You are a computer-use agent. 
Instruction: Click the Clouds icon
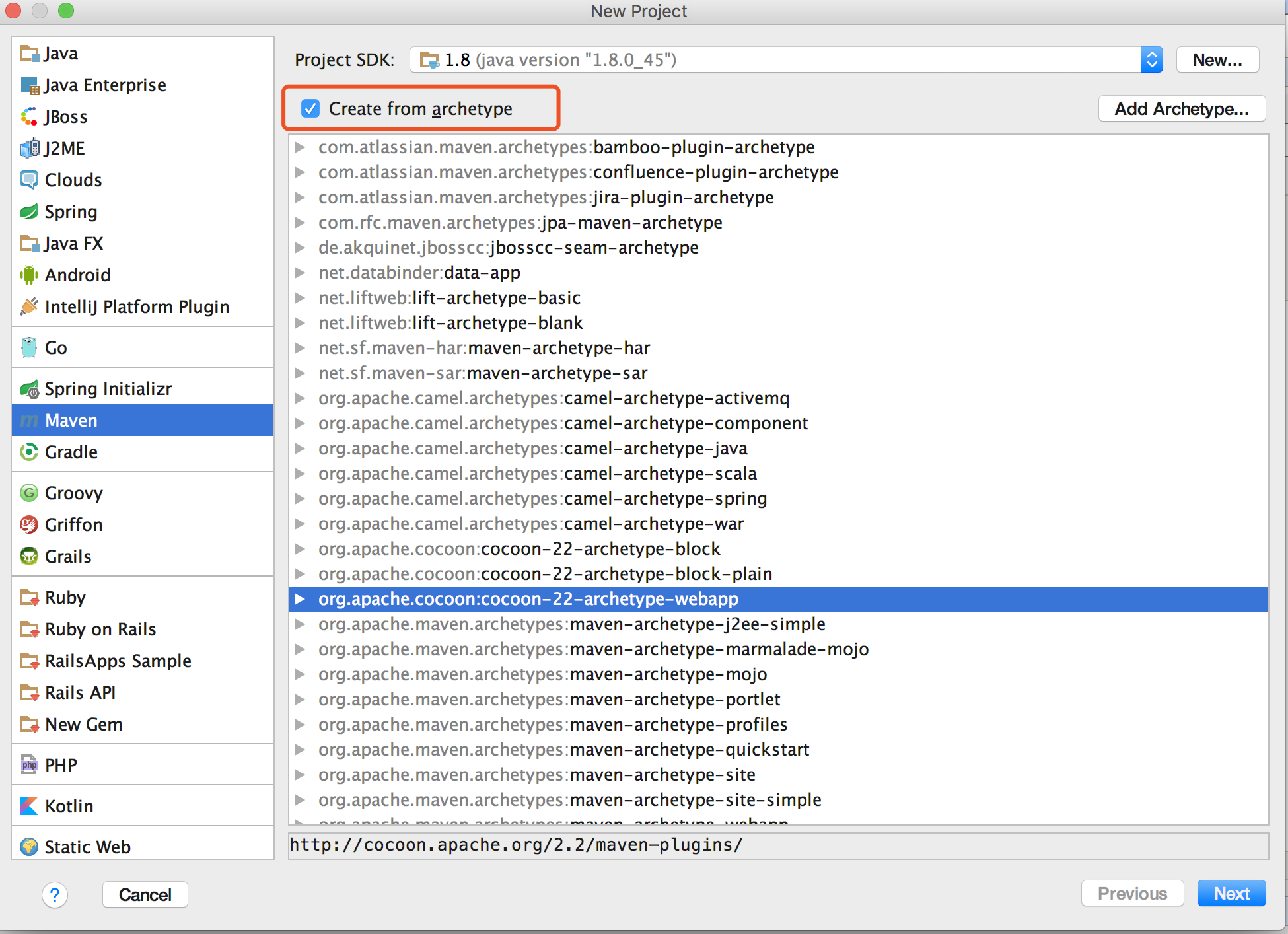(29, 180)
